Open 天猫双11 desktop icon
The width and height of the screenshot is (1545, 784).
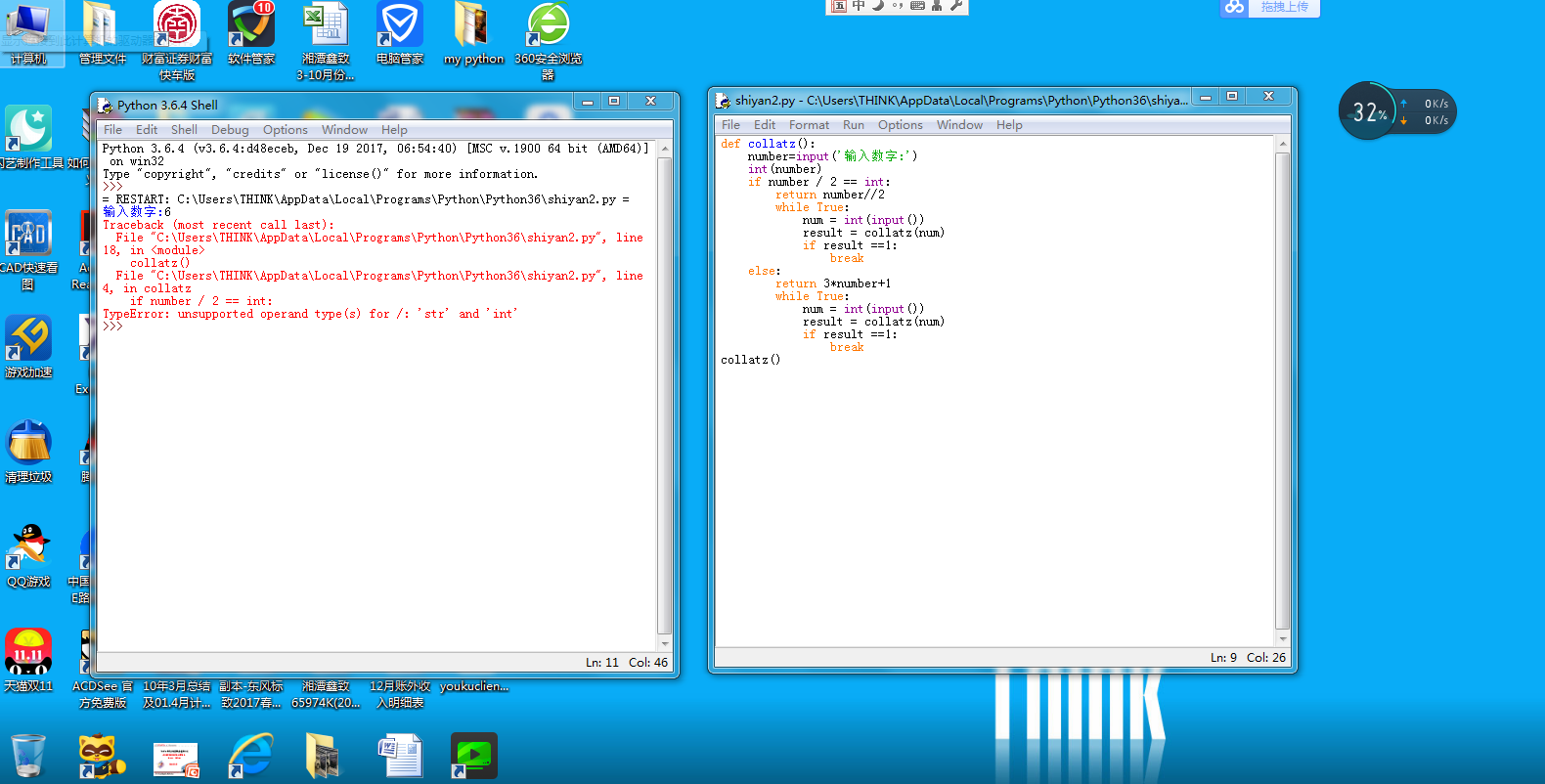[x=28, y=660]
